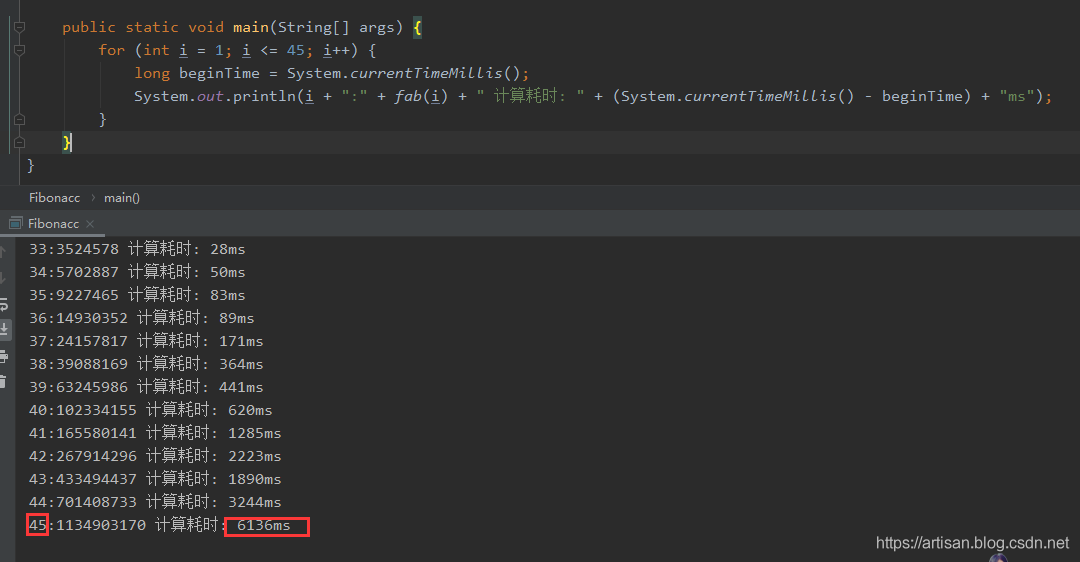The width and height of the screenshot is (1080, 562).
Task: Click the scroll up arrow in console toolbar
Action: tap(4, 251)
